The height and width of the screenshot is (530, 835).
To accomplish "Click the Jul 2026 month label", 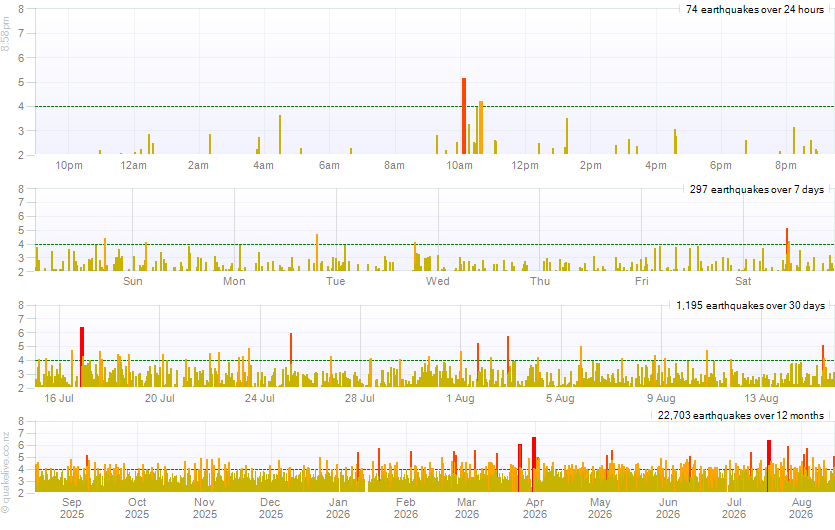I will 734,508.
